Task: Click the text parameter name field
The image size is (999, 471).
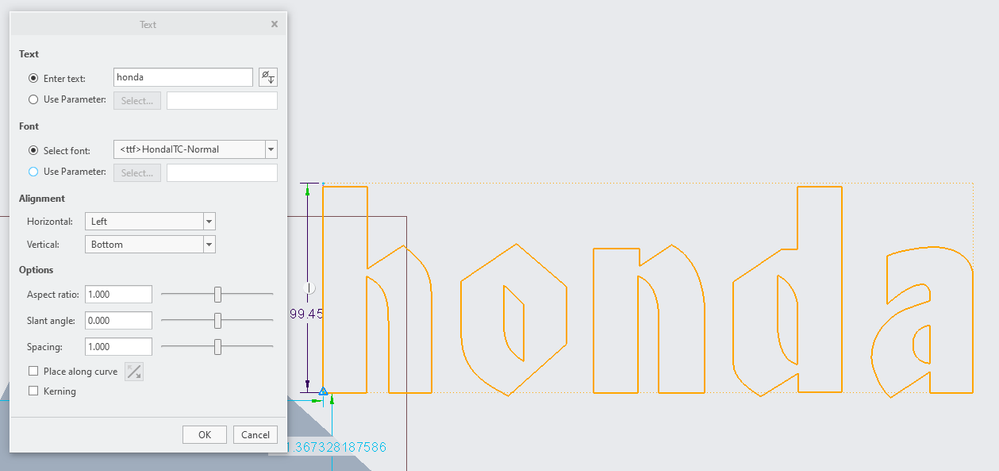Action: [222, 101]
